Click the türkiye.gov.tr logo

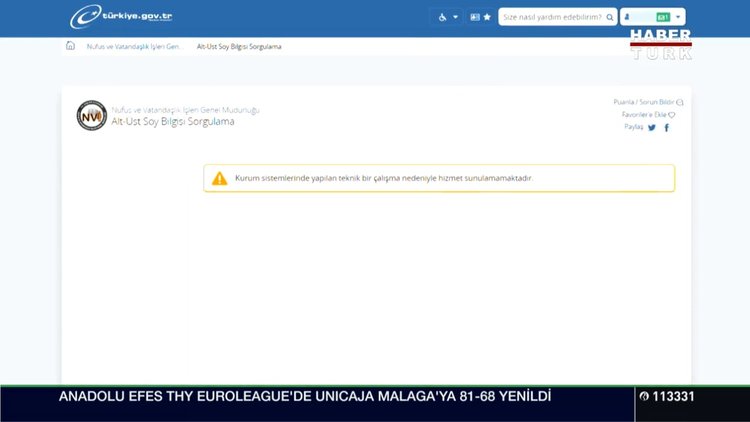tap(121, 17)
